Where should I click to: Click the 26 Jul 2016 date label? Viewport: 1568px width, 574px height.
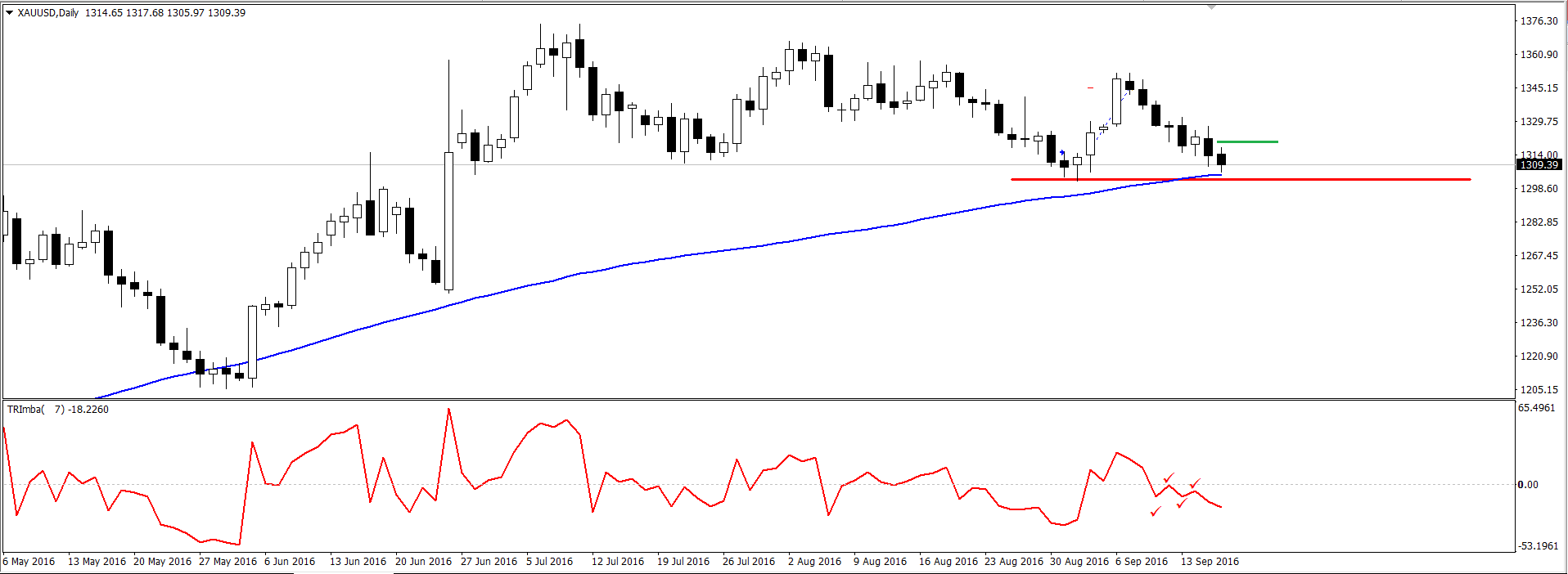(x=749, y=562)
